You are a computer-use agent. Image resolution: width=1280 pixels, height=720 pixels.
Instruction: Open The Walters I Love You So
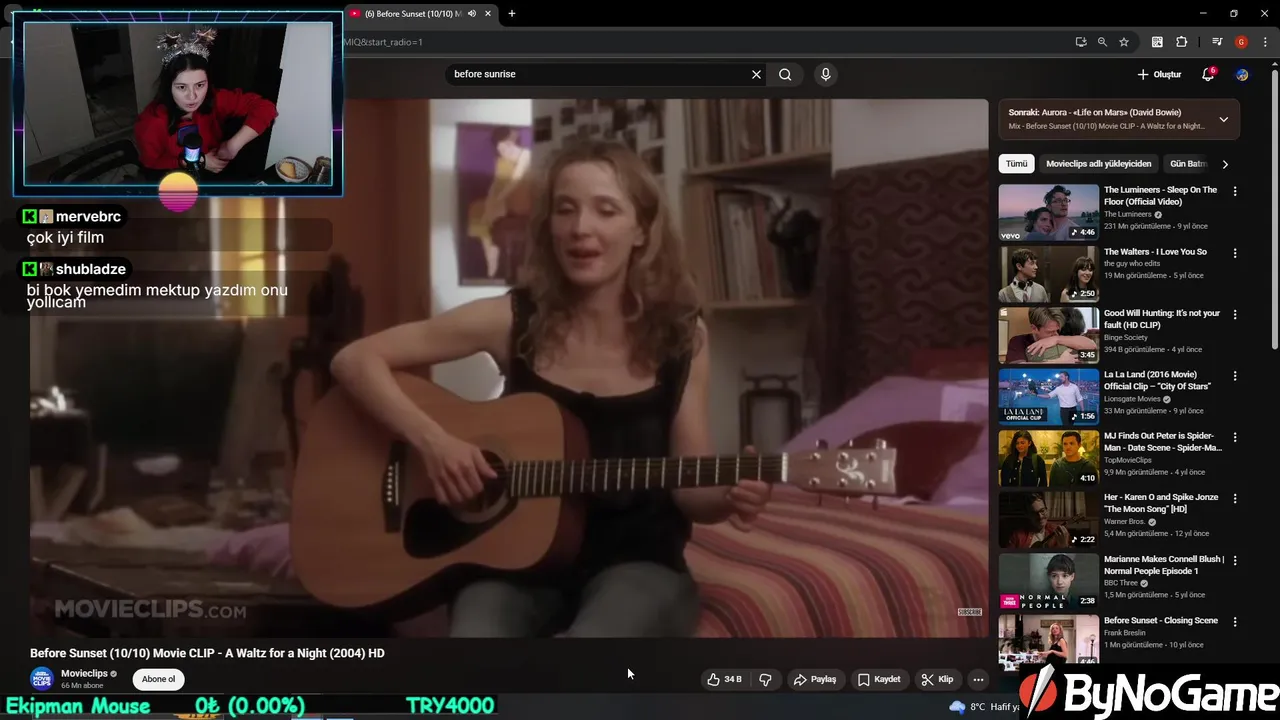[1155, 252]
